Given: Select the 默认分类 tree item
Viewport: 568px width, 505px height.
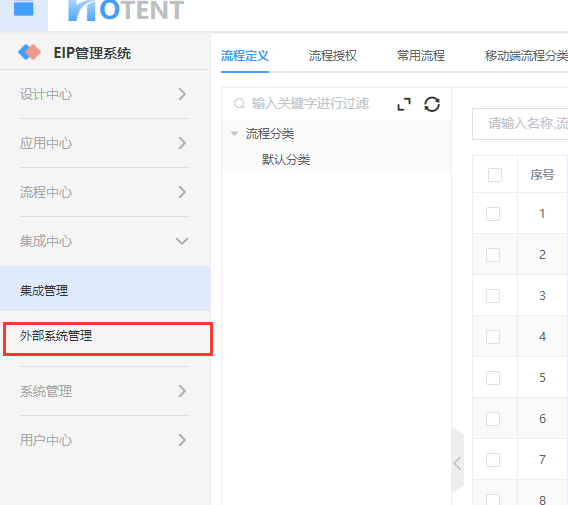Looking at the screenshot, I should click(x=286, y=159).
